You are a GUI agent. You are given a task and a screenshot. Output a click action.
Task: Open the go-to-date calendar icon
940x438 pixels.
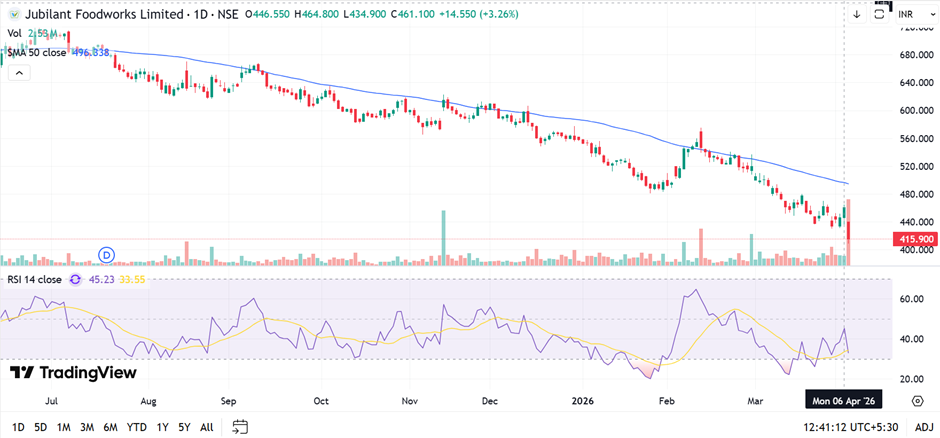[x=240, y=427]
